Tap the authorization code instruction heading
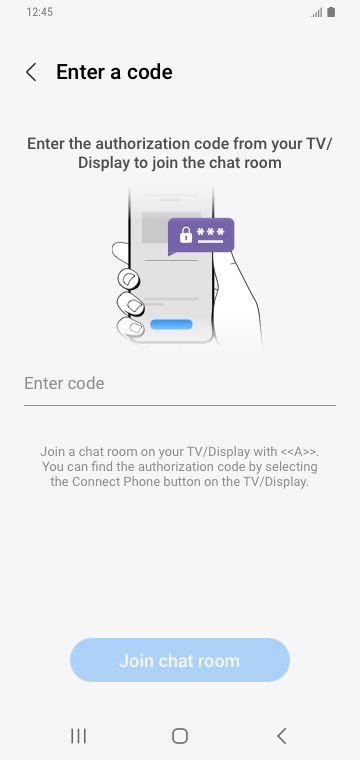This screenshot has height=760, width=360. coord(180,153)
